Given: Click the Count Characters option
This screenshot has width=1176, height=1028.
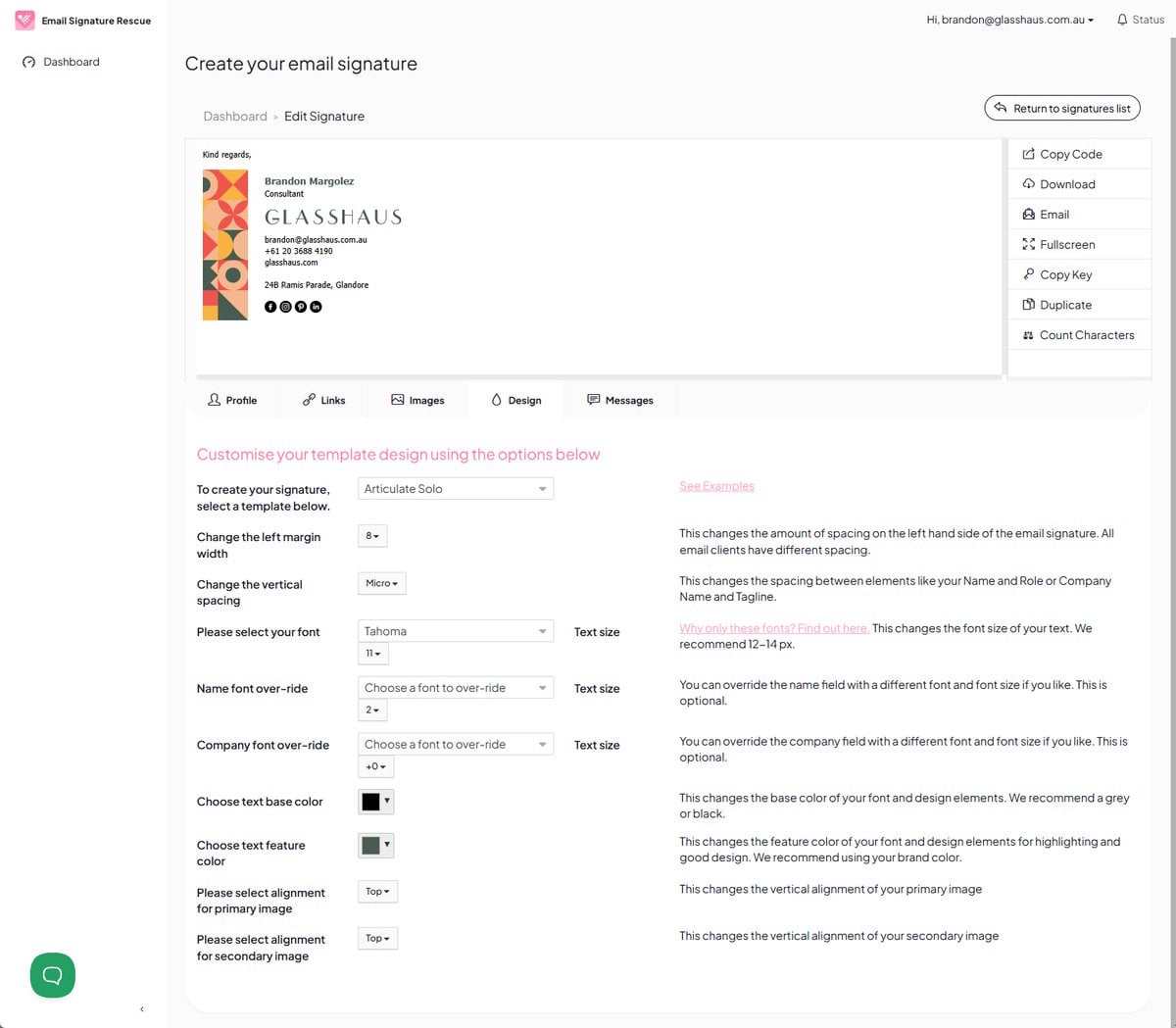Looking at the screenshot, I should [1079, 335].
